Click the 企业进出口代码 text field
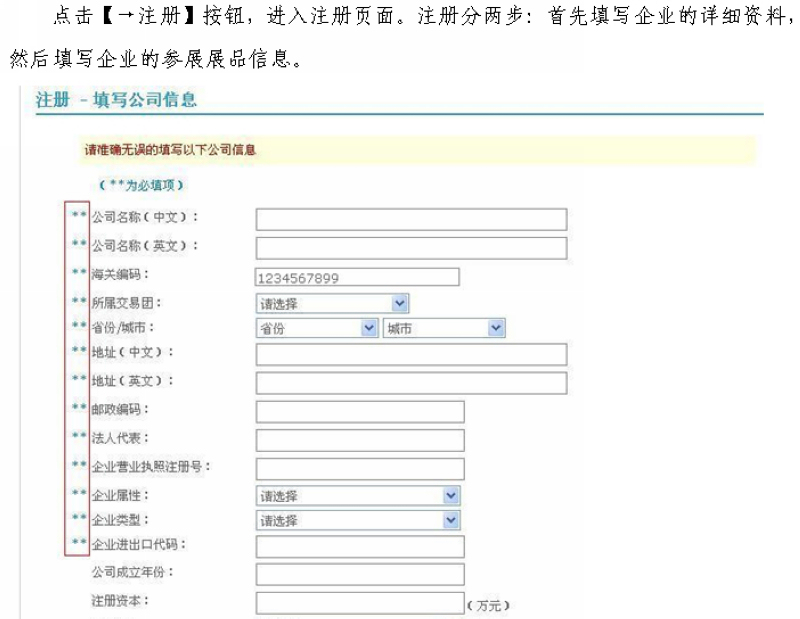Image resolution: width=800 pixels, height=619 pixels. coord(360,546)
